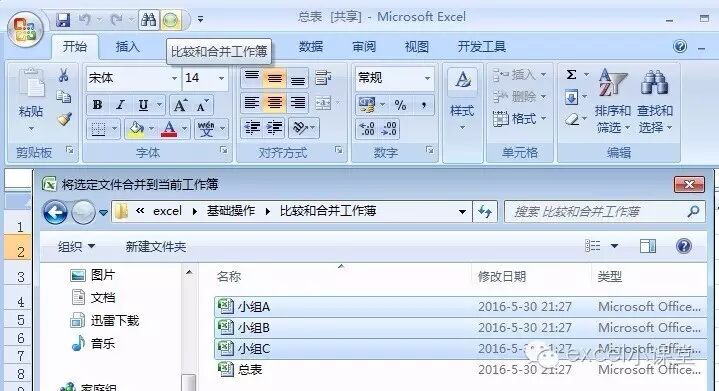Click the Clear eraser icon
Image resolution: width=719 pixels, height=391 pixels.
[572, 120]
